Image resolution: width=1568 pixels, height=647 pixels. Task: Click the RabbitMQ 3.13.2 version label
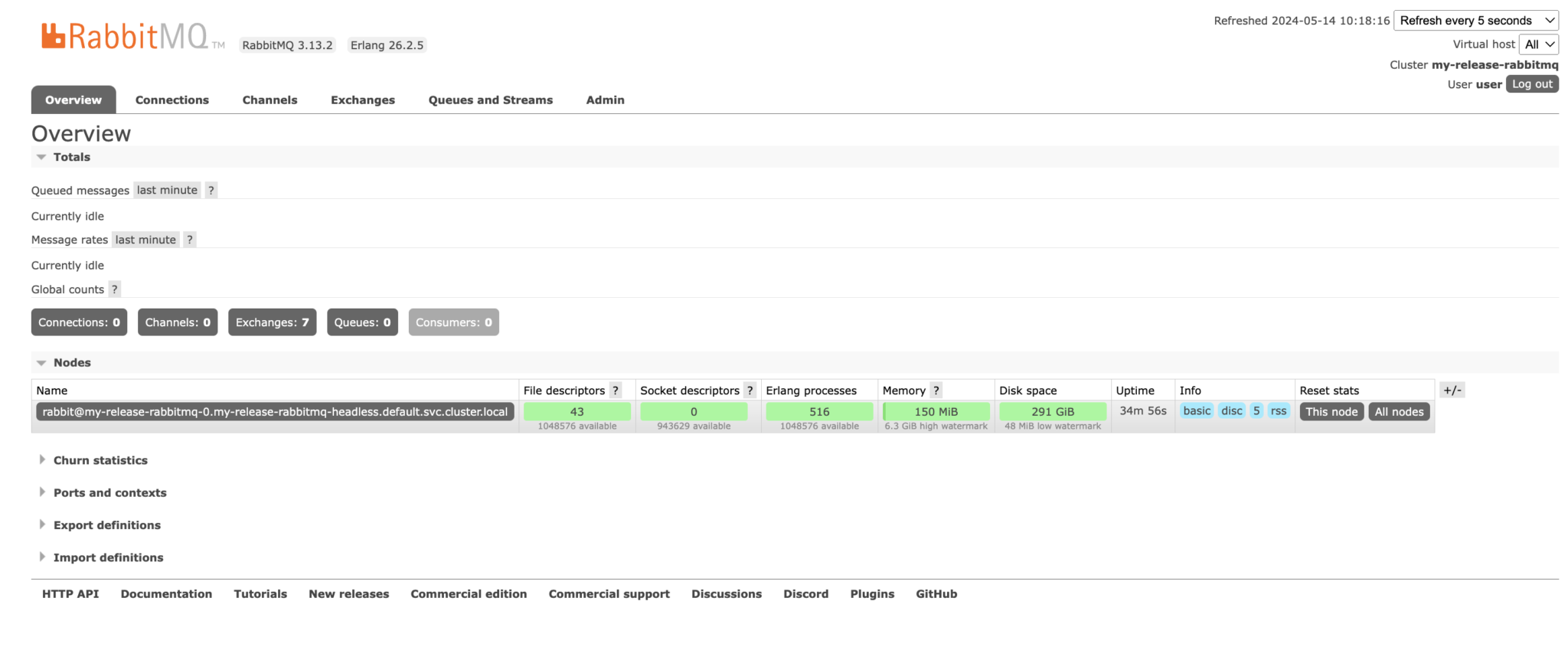288,45
